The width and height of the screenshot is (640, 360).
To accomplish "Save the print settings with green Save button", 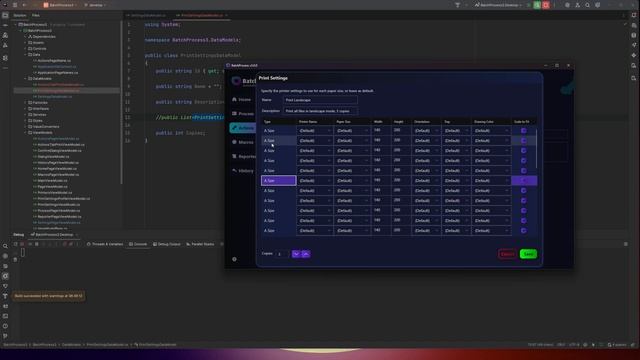I will point(528,254).
